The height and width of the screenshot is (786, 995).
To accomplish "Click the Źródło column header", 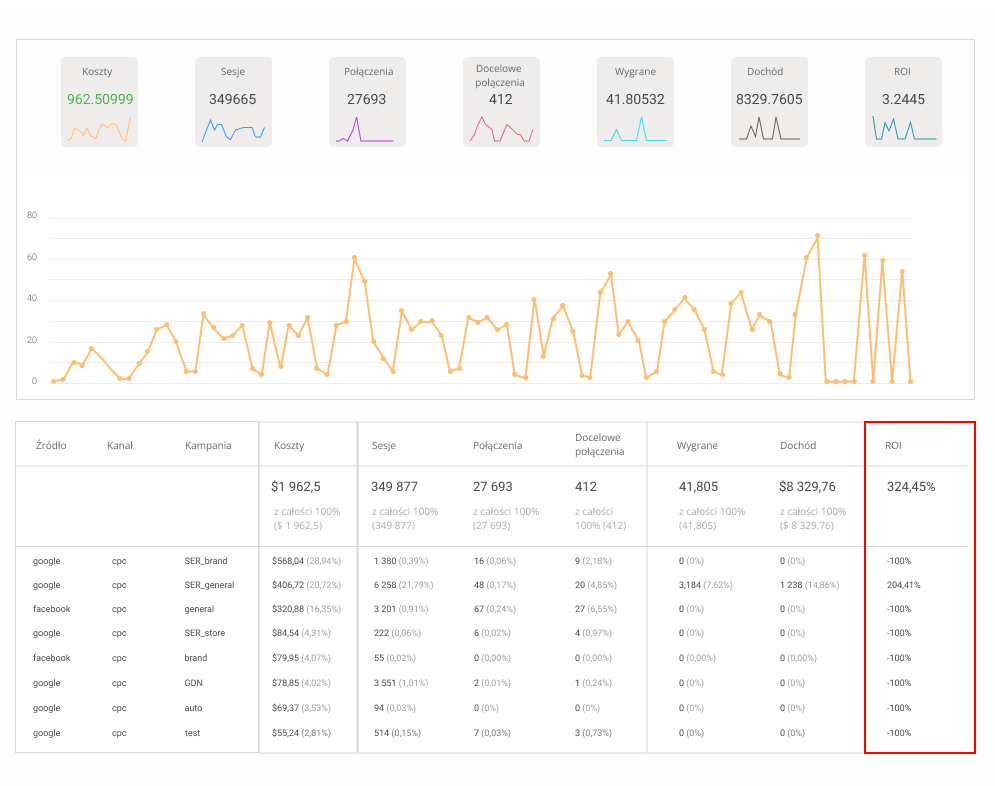I will (51, 445).
